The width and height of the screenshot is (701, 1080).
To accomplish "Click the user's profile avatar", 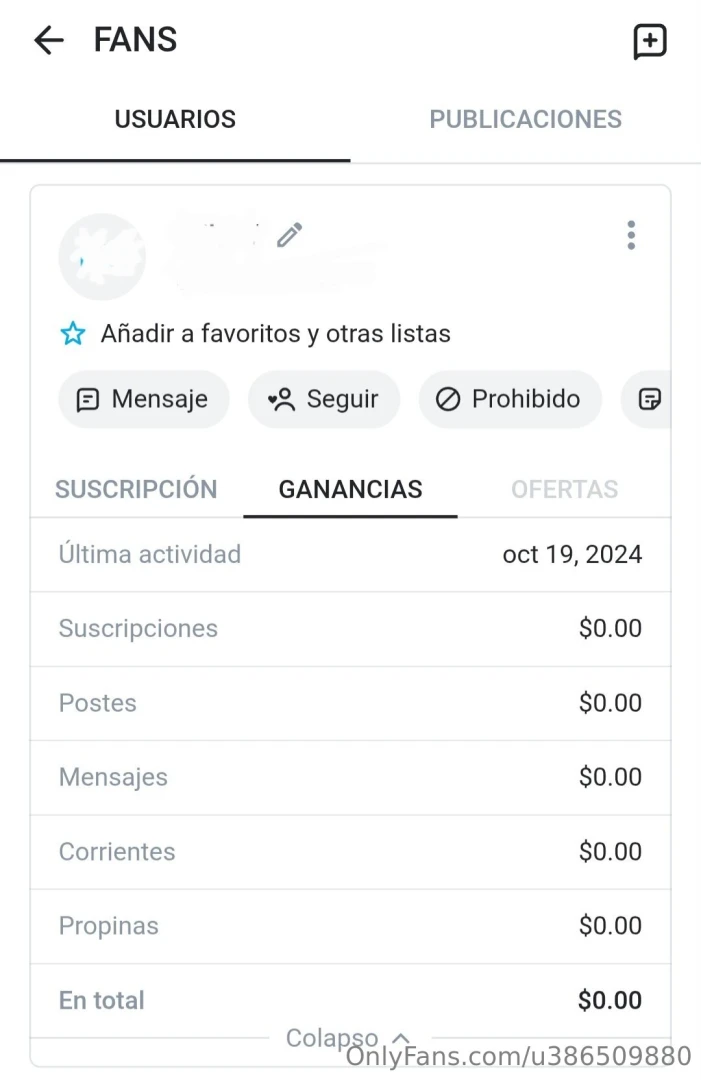I will tap(102, 257).
